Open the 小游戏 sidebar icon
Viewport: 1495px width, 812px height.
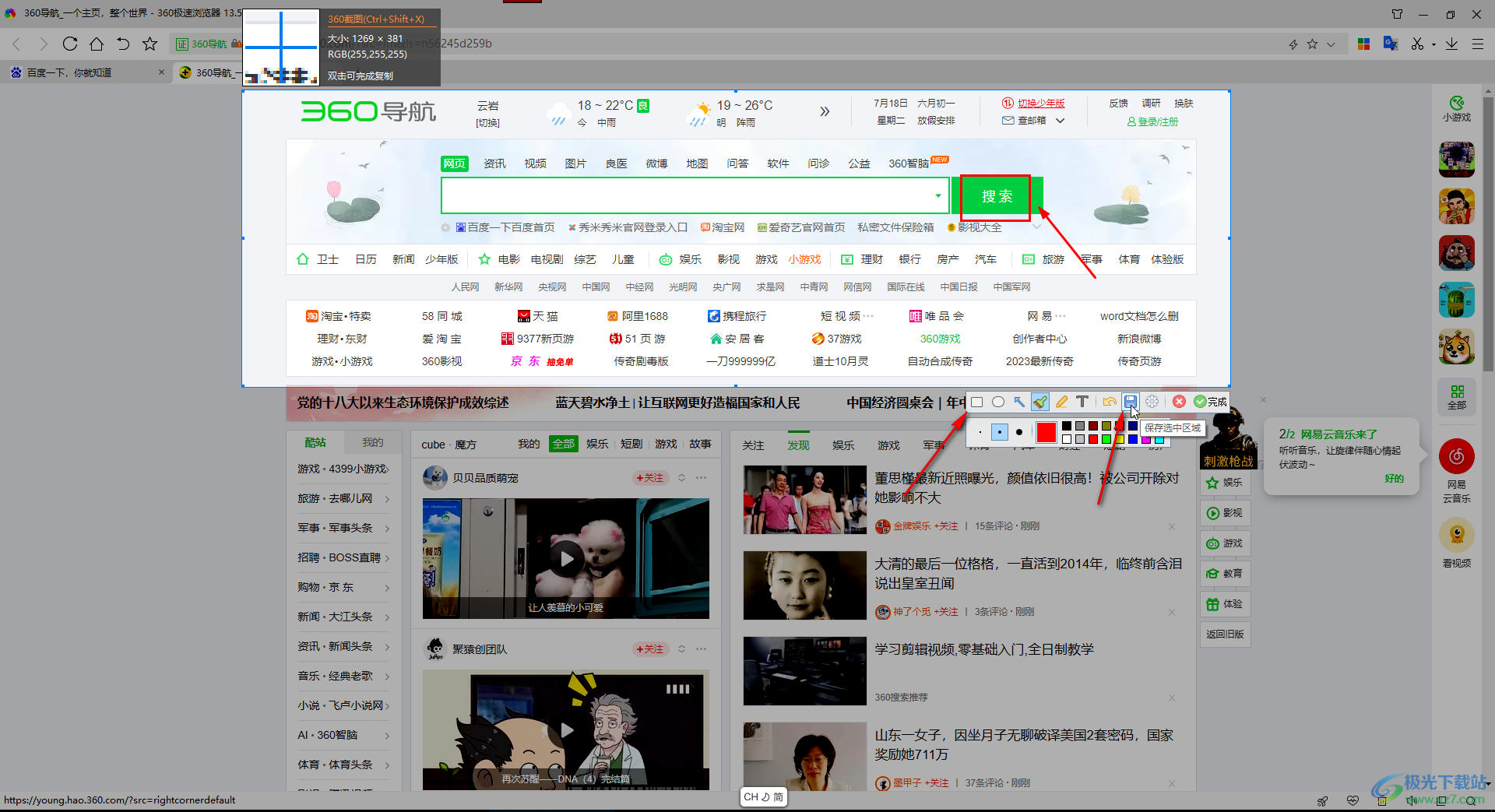[x=1457, y=108]
